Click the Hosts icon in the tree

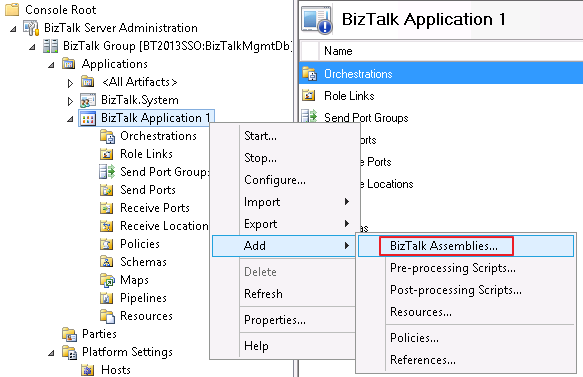tap(88, 370)
